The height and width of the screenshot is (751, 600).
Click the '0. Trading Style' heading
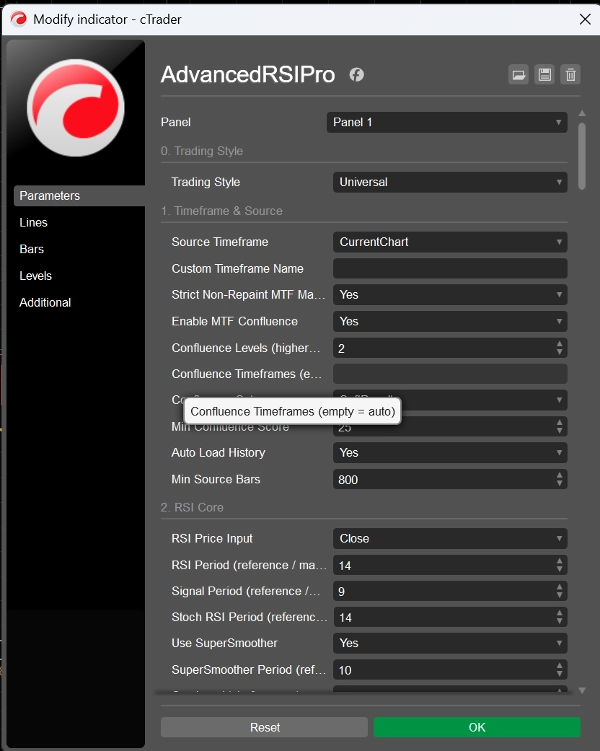tap(202, 151)
